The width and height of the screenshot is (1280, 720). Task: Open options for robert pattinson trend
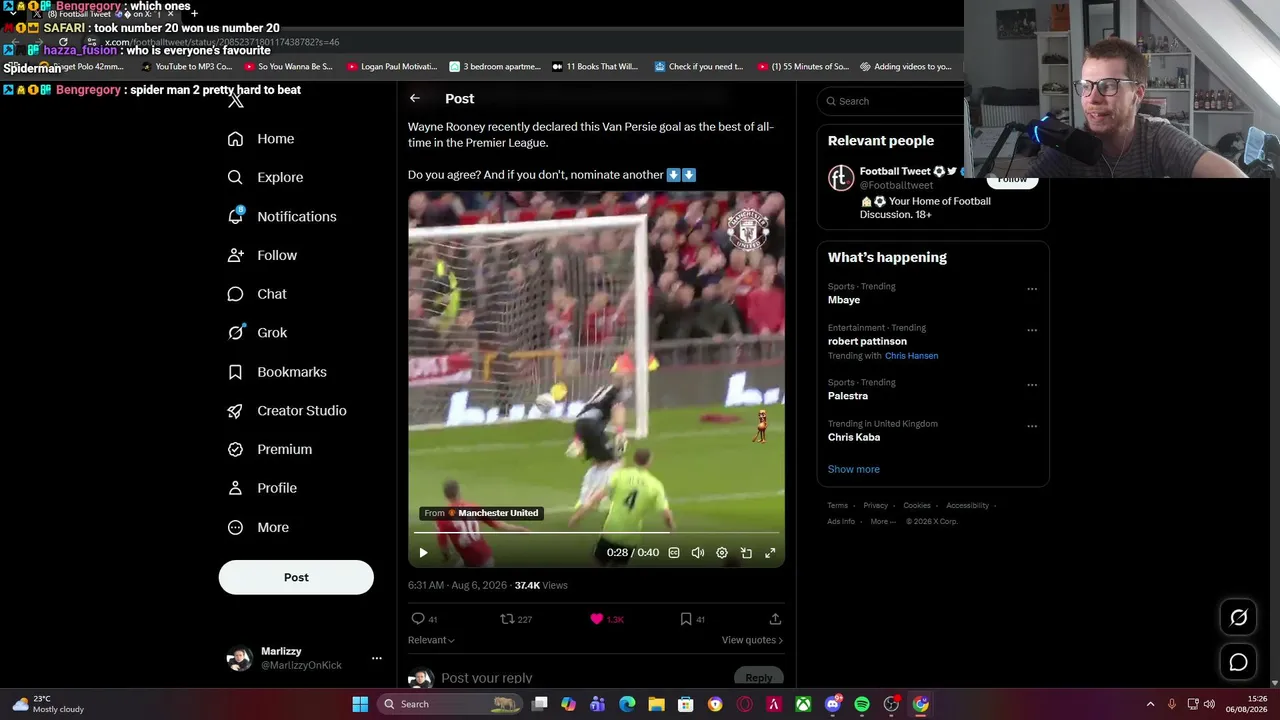coord(1032,330)
